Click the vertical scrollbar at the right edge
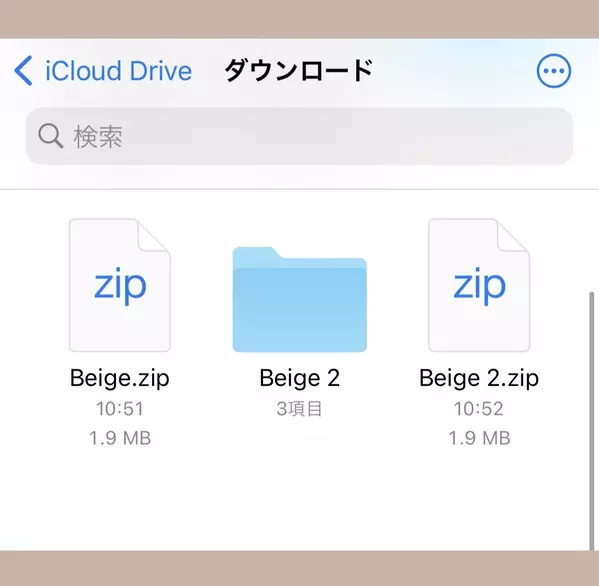The width and height of the screenshot is (599, 586). pyautogui.click(x=592, y=420)
